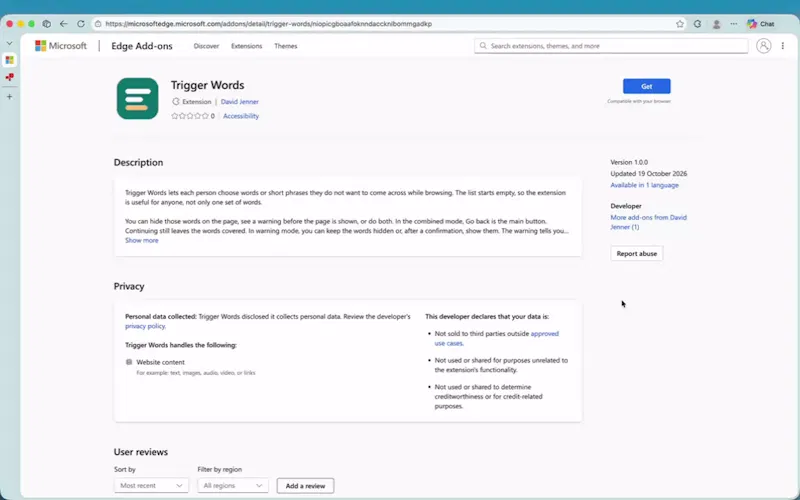This screenshot has height=500, width=800.
Task: Click the Privacy section heading
Action: pos(129,286)
